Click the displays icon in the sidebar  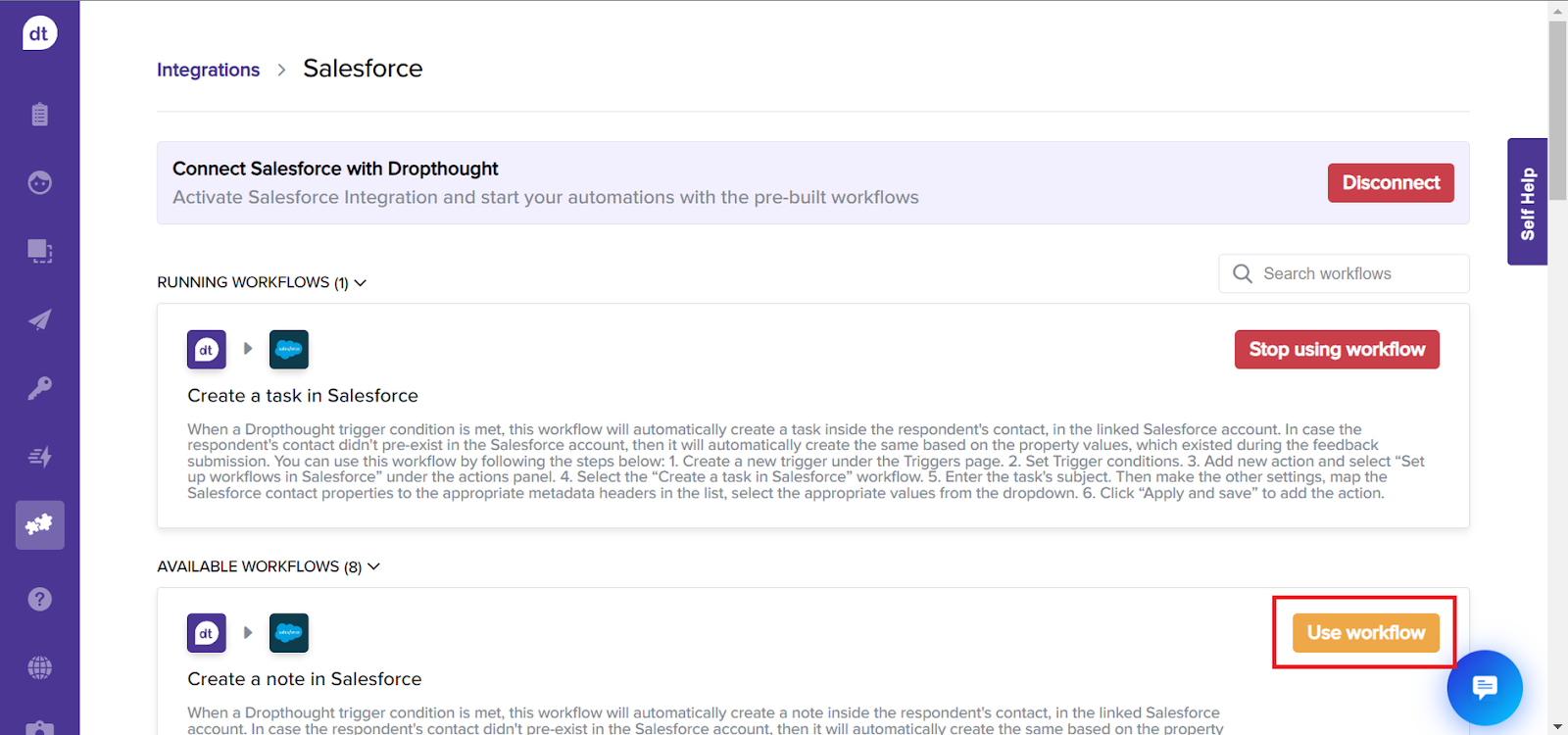click(x=39, y=251)
